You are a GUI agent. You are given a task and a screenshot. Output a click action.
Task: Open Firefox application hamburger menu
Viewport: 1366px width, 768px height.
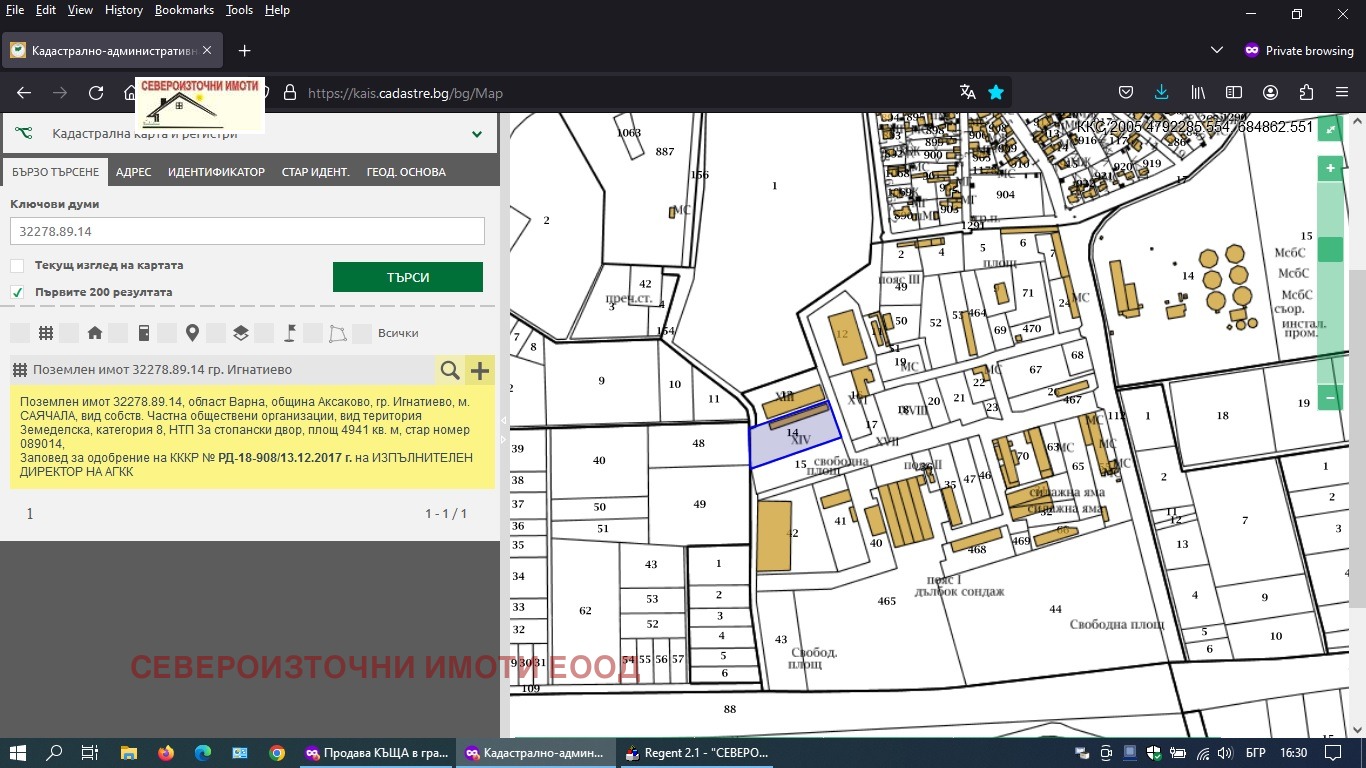coord(1341,92)
